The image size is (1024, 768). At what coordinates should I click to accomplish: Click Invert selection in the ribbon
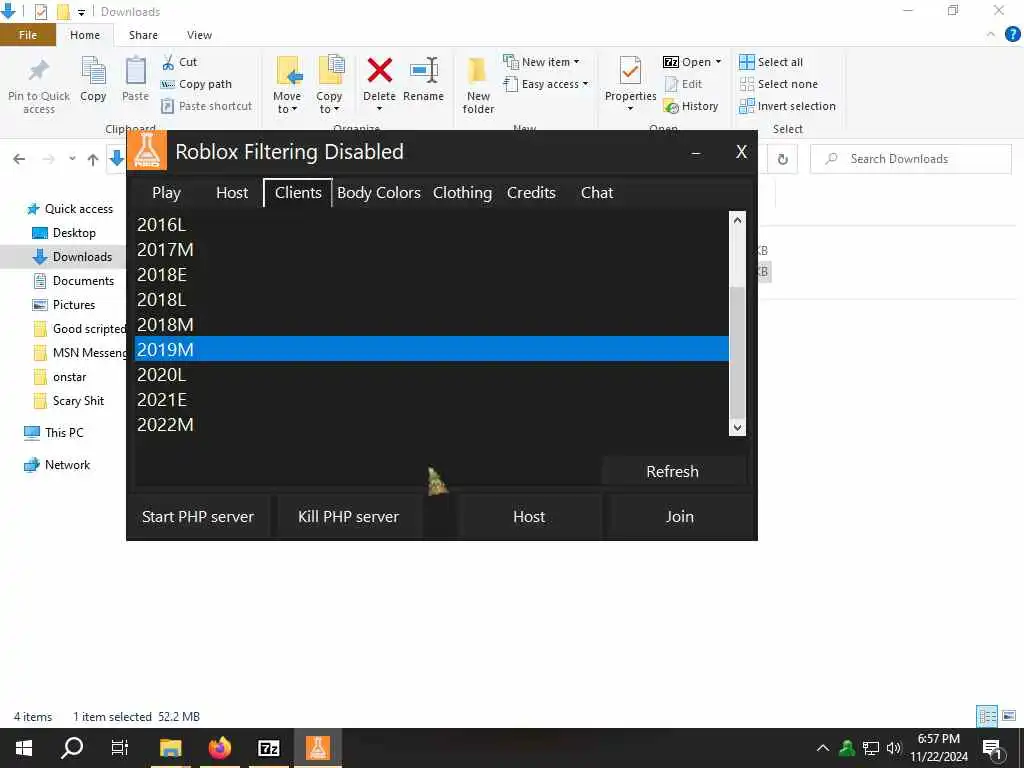pyautogui.click(x=788, y=106)
